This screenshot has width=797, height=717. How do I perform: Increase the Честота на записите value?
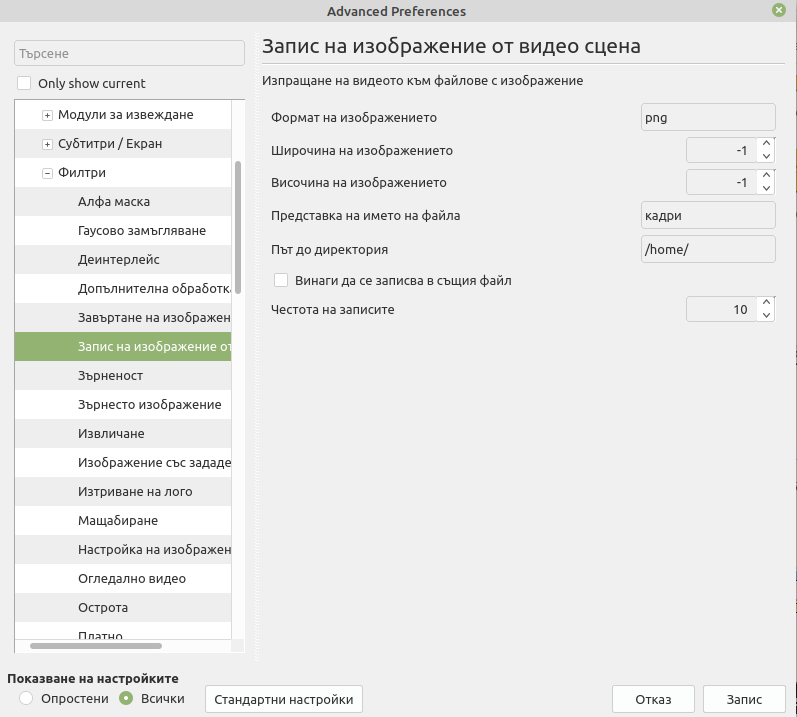coord(766,303)
